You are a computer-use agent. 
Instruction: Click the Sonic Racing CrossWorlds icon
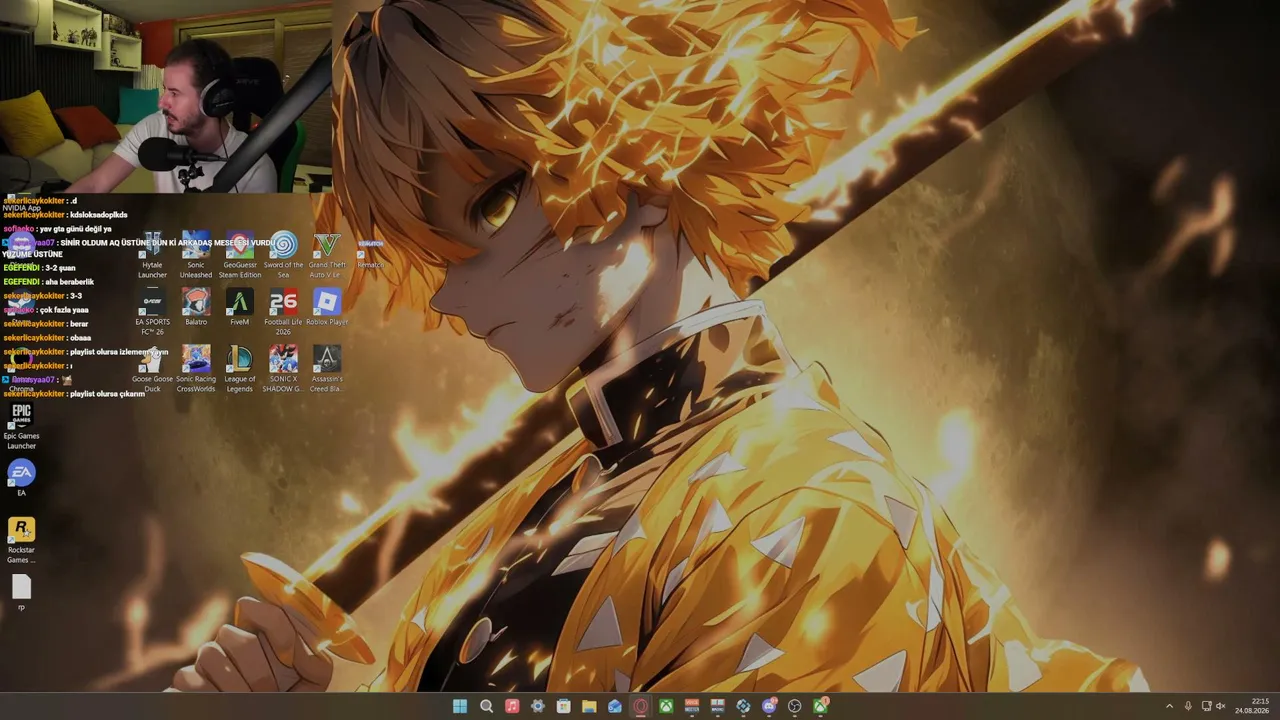tap(196, 369)
